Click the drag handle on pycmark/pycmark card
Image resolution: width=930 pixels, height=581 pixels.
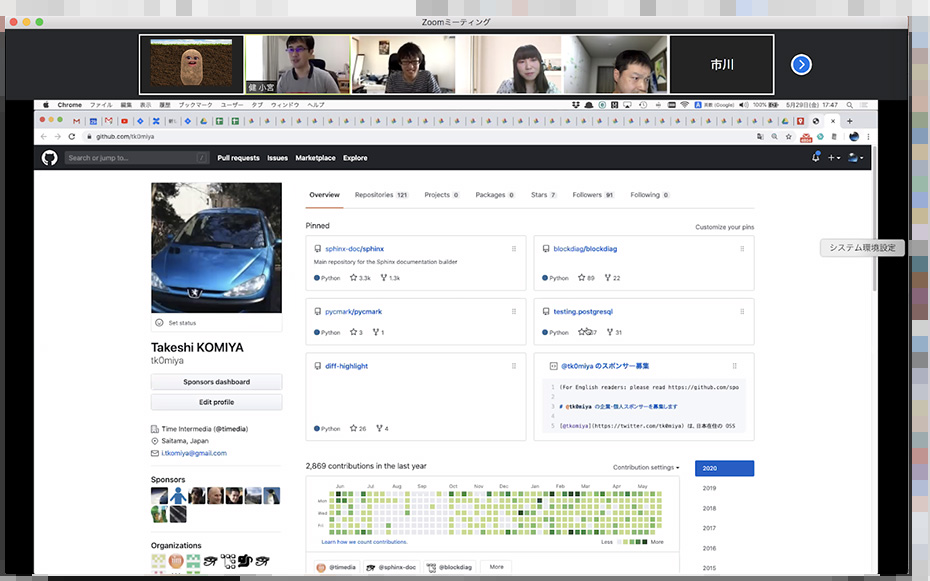[514, 312]
